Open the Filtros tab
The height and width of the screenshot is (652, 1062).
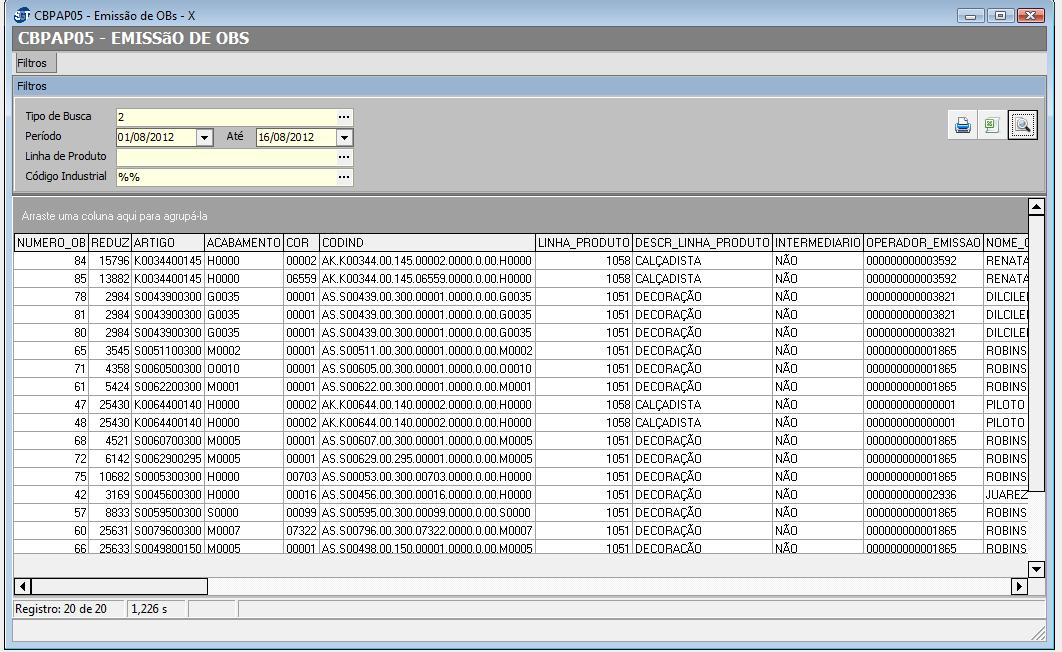pyautogui.click(x=32, y=63)
